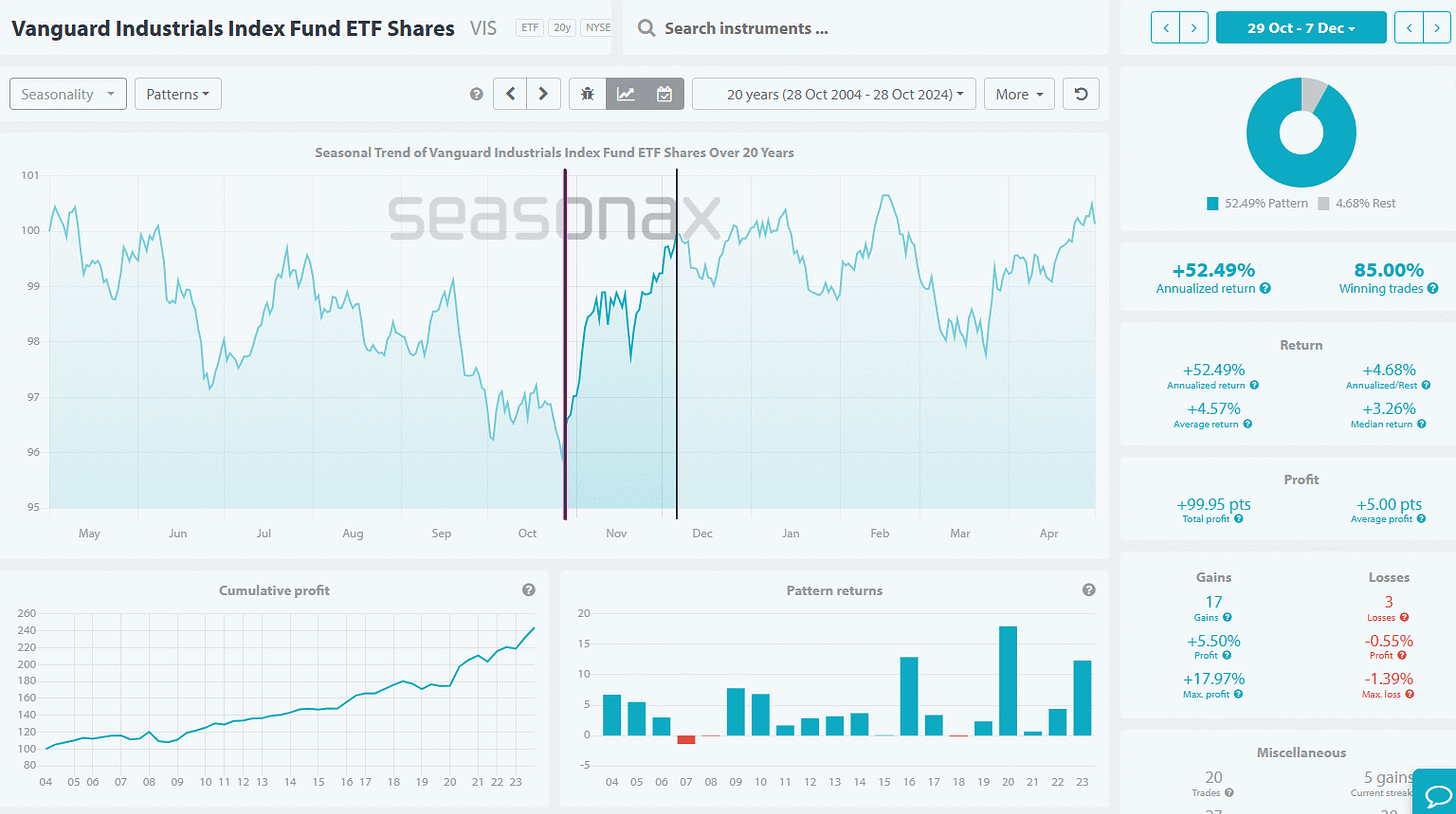Shift period end earlier with left arrow
This screenshot has height=814, width=1456.
pyautogui.click(x=1409, y=28)
